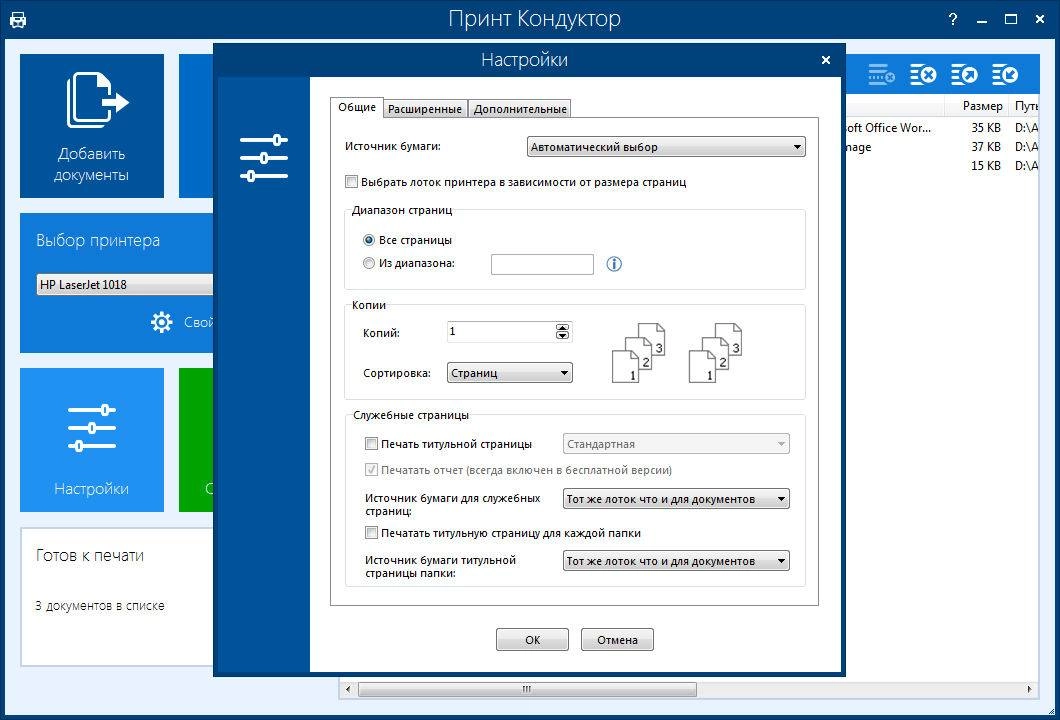Click the Добавить документы label
The height and width of the screenshot is (720, 1060).
91,164
